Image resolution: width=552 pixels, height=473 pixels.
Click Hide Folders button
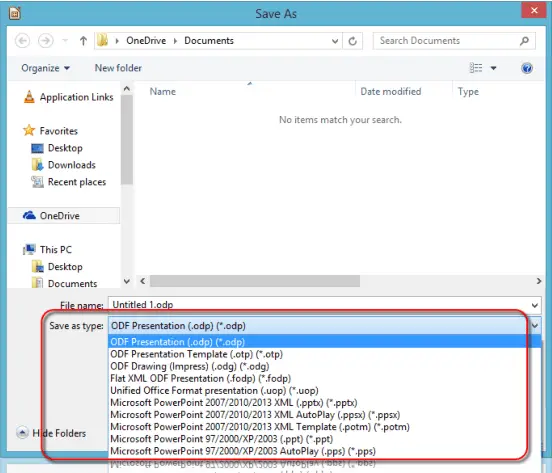tap(51, 433)
